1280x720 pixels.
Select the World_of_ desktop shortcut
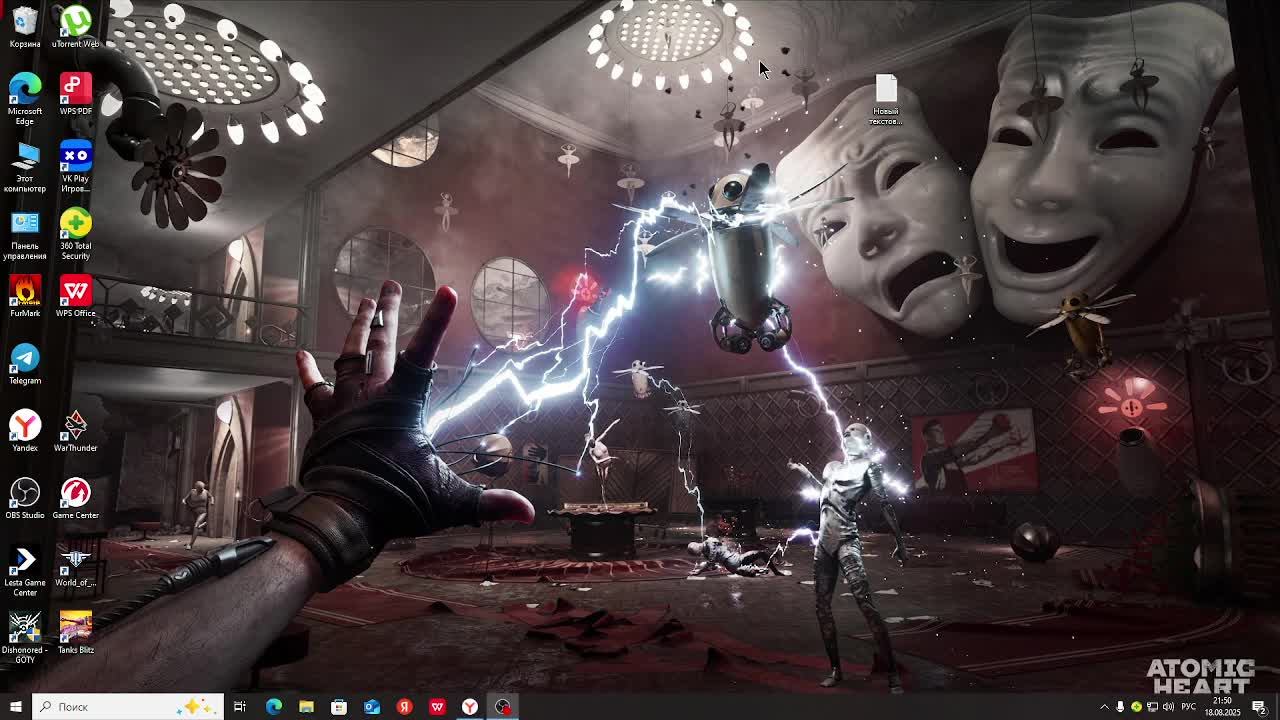[75, 566]
